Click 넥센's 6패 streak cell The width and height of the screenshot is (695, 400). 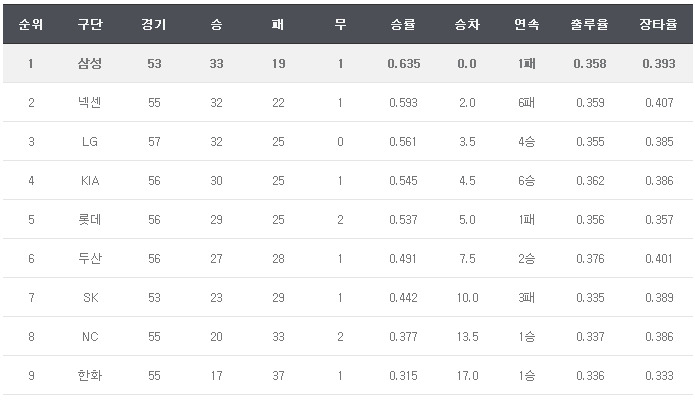click(526, 103)
